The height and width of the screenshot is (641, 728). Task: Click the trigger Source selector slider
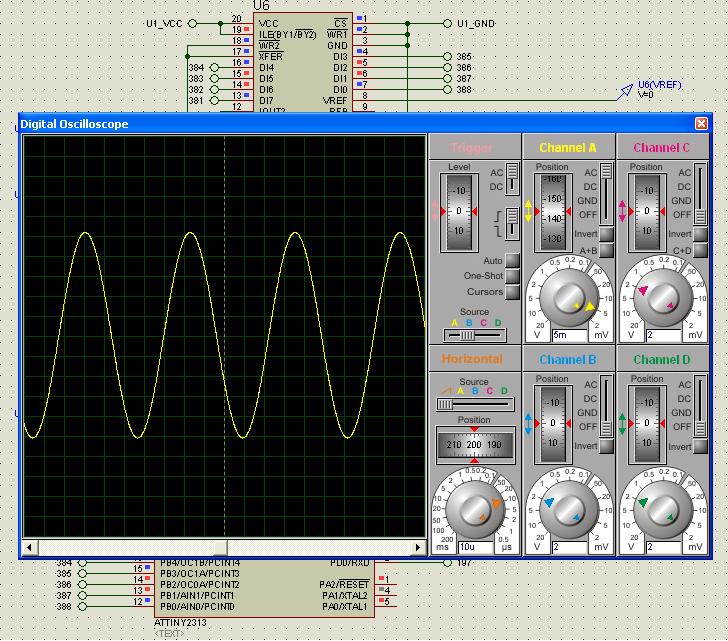coord(474,335)
